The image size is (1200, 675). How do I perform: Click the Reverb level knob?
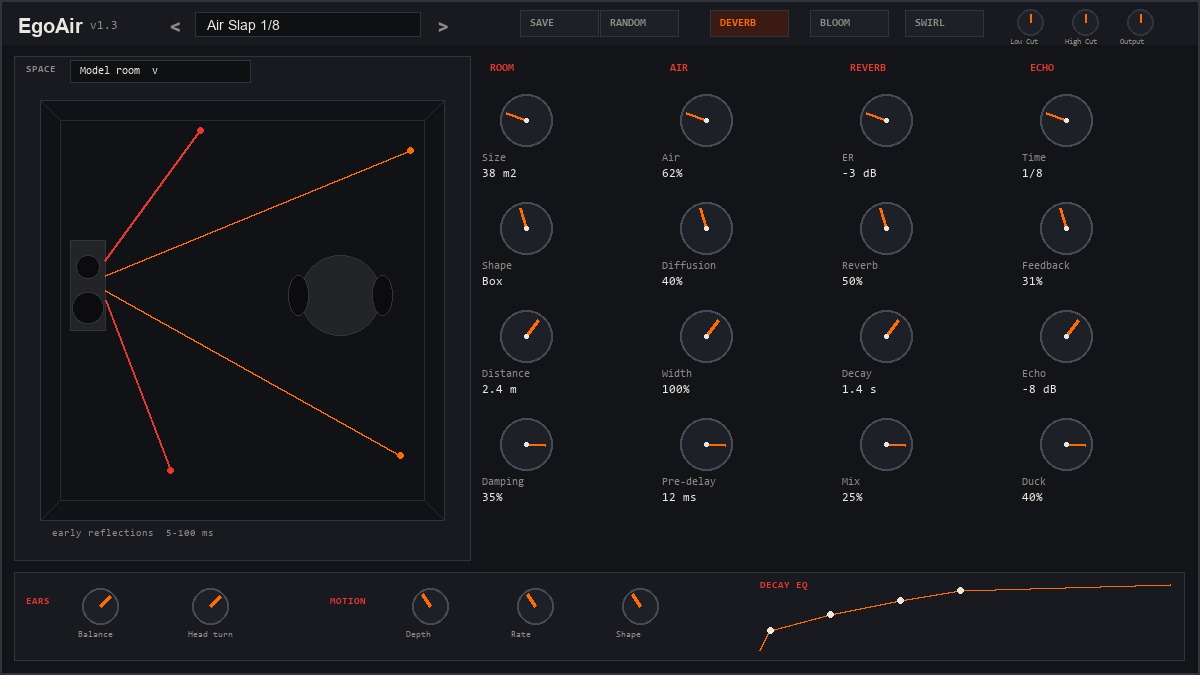click(x=886, y=228)
